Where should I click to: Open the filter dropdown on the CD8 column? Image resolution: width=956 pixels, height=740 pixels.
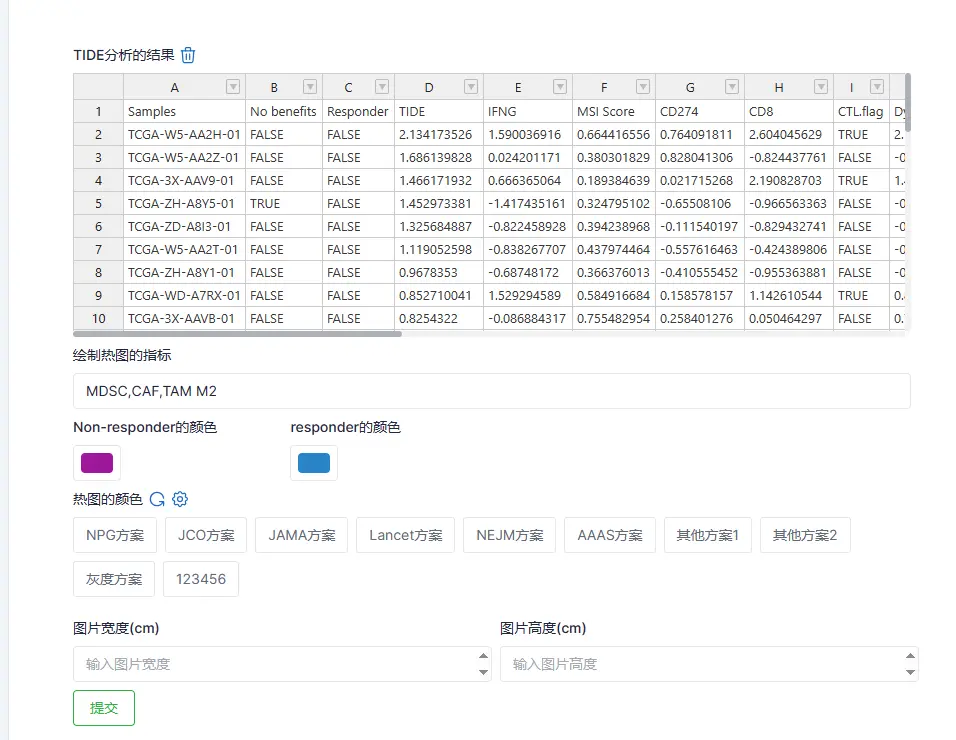(820, 87)
